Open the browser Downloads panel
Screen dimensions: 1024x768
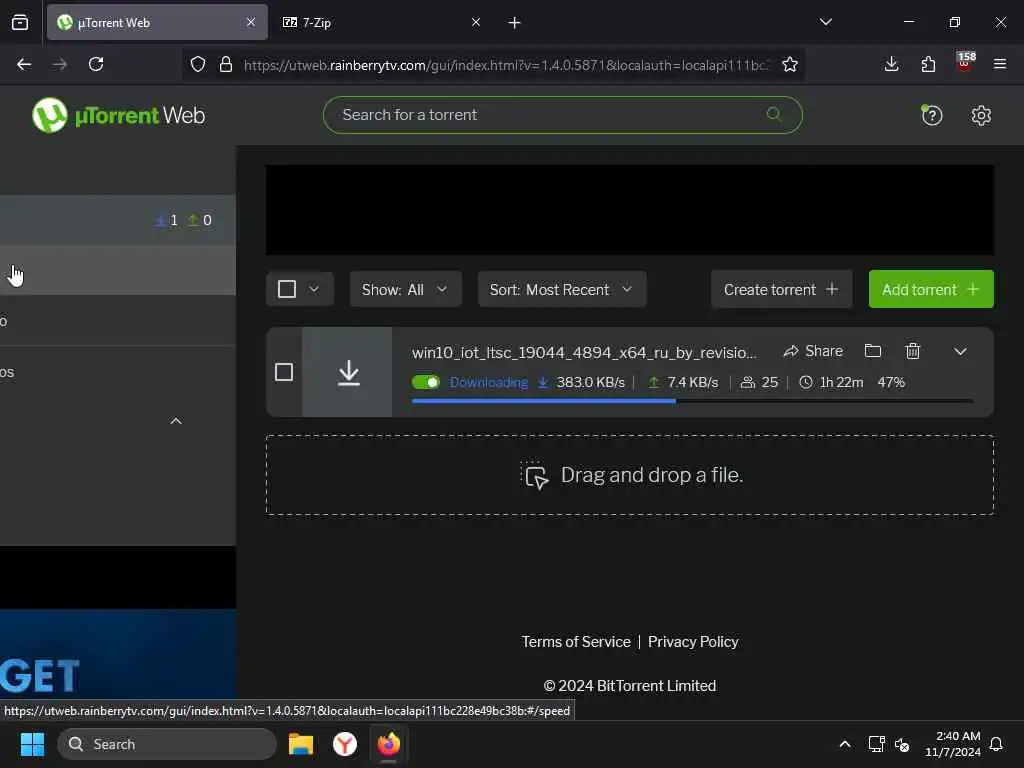(891, 64)
